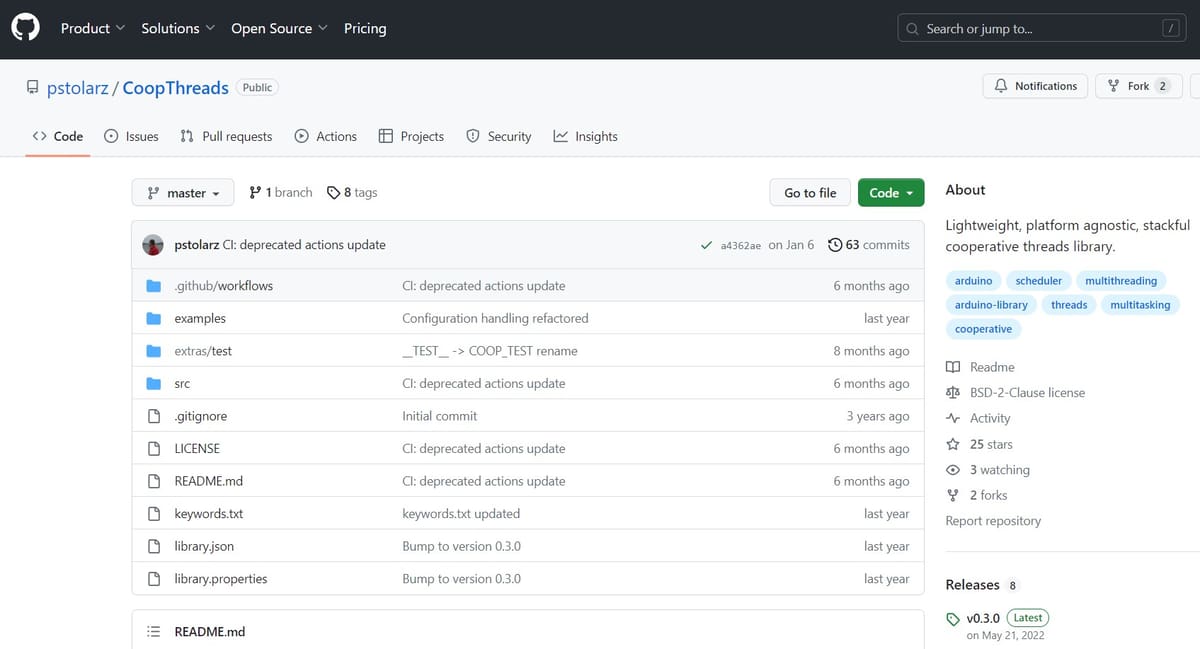Open the 8 tags link
The width and height of the screenshot is (1200, 649).
click(352, 192)
